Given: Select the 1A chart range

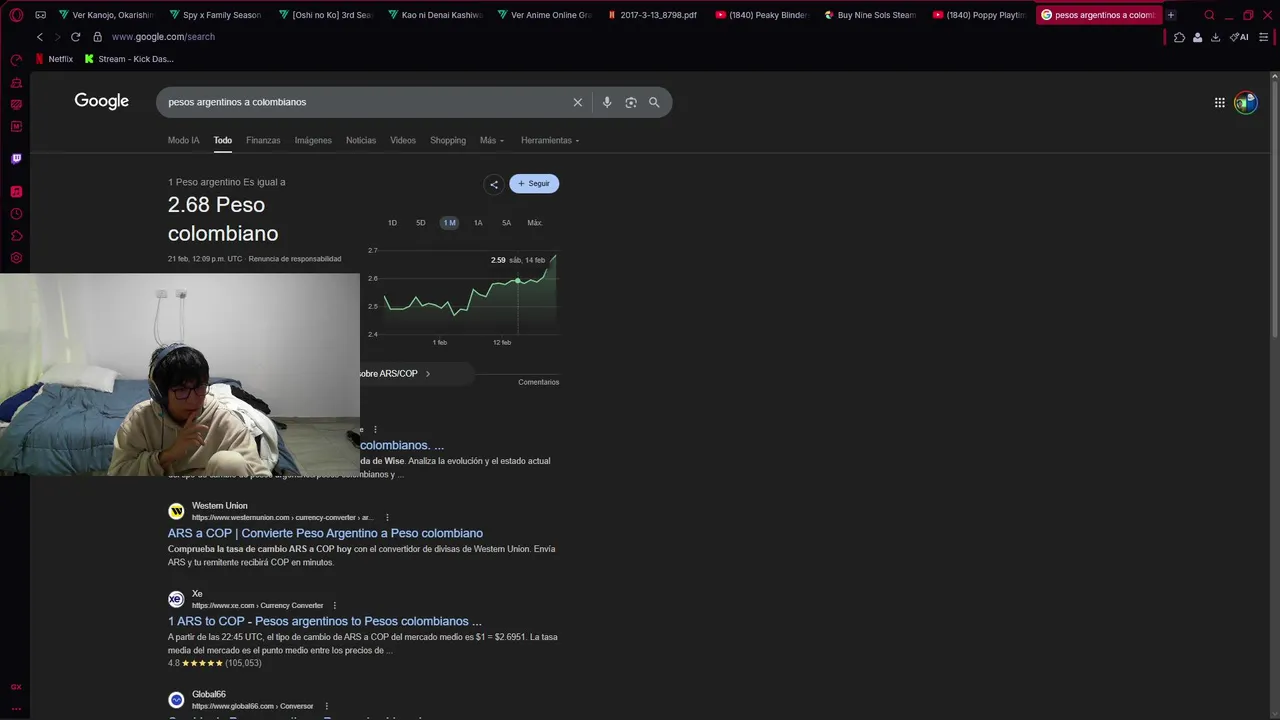Looking at the screenshot, I should point(478,223).
